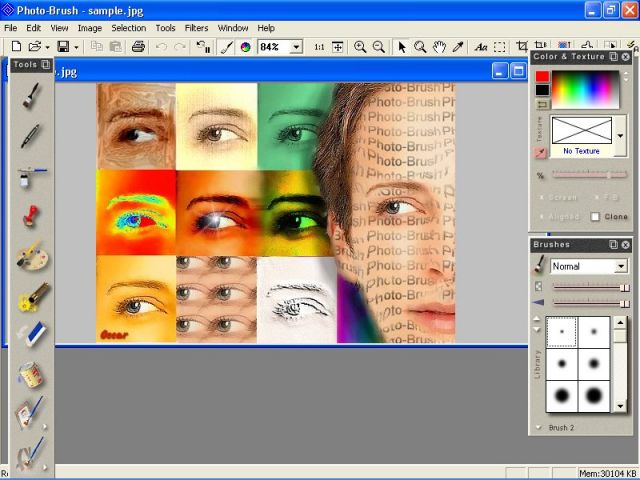Click the paintbrush toolbar toggle icon
The width and height of the screenshot is (640, 480).
coord(227,47)
